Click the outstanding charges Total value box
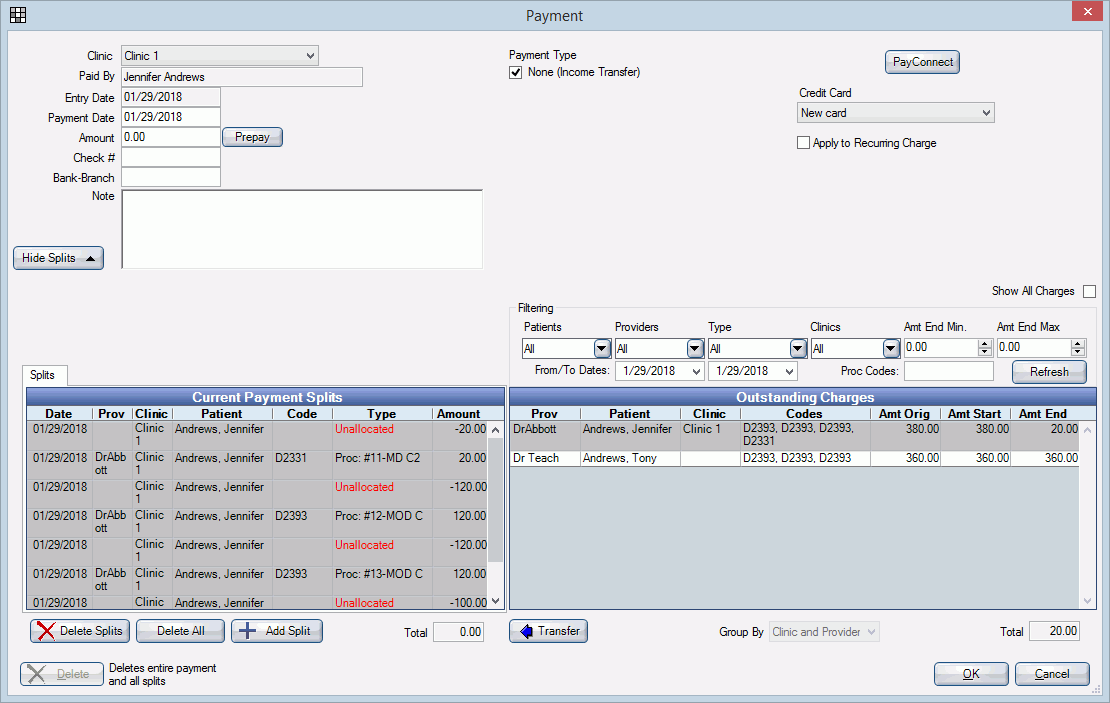 click(x=1054, y=631)
